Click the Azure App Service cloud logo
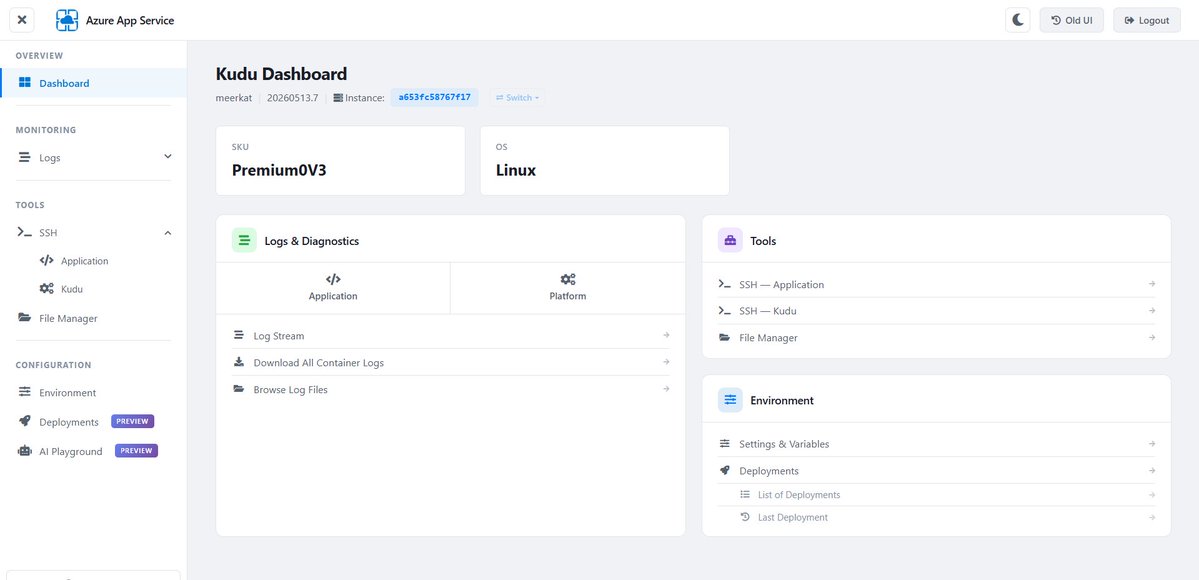 pyautogui.click(x=67, y=20)
